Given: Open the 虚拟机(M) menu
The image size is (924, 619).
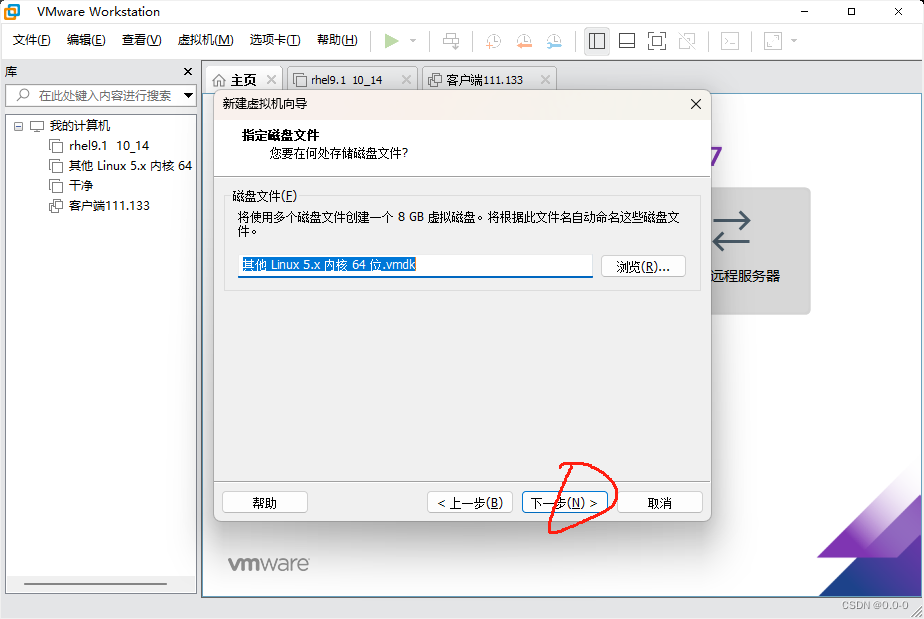Looking at the screenshot, I should coord(206,40).
